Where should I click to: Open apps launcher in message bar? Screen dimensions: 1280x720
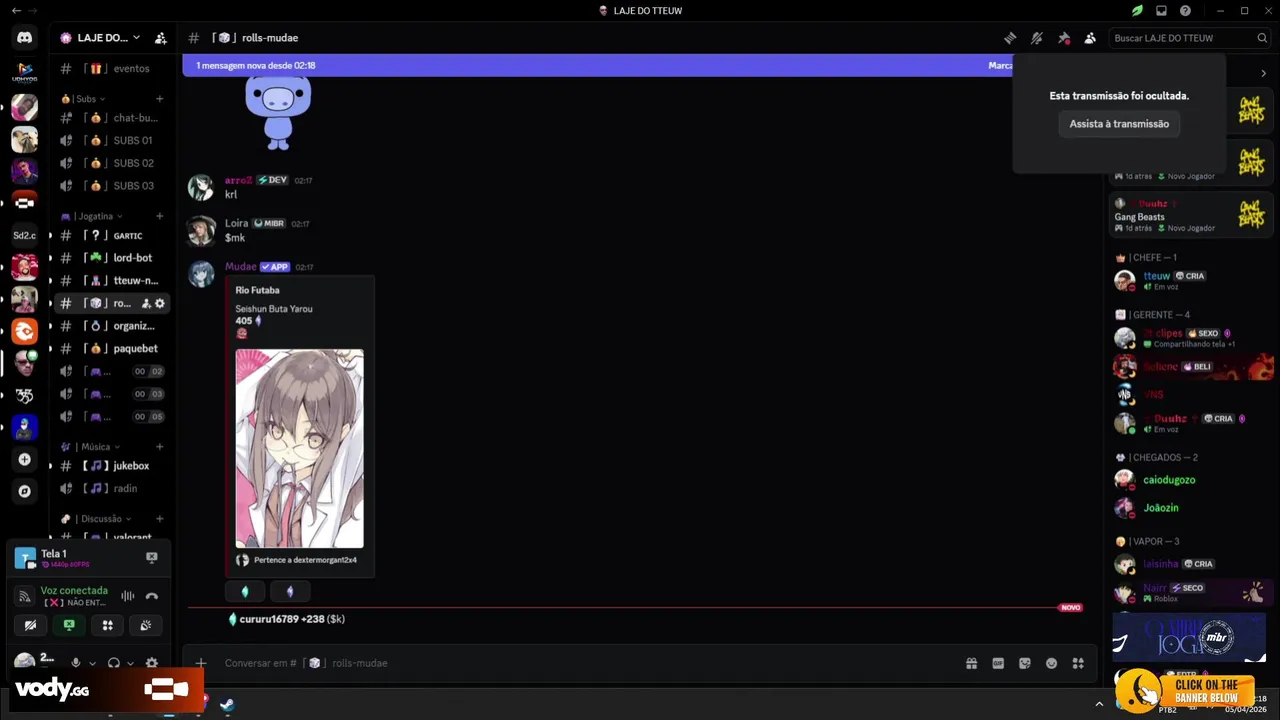click(1078, 663)
